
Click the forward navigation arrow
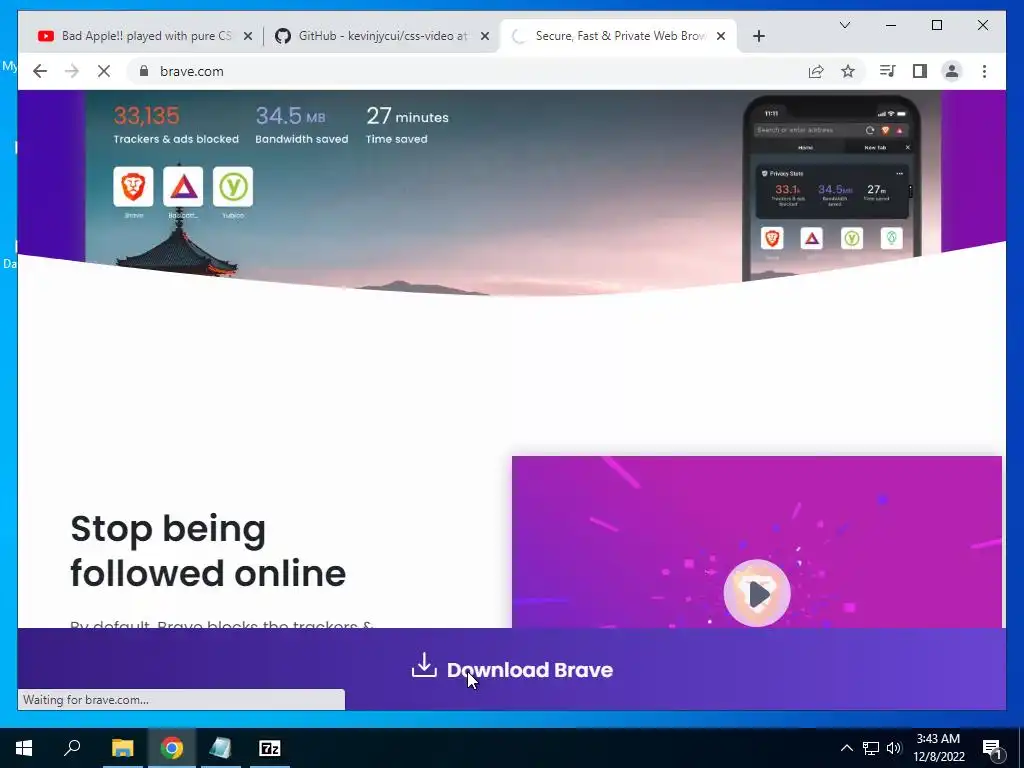72,71
